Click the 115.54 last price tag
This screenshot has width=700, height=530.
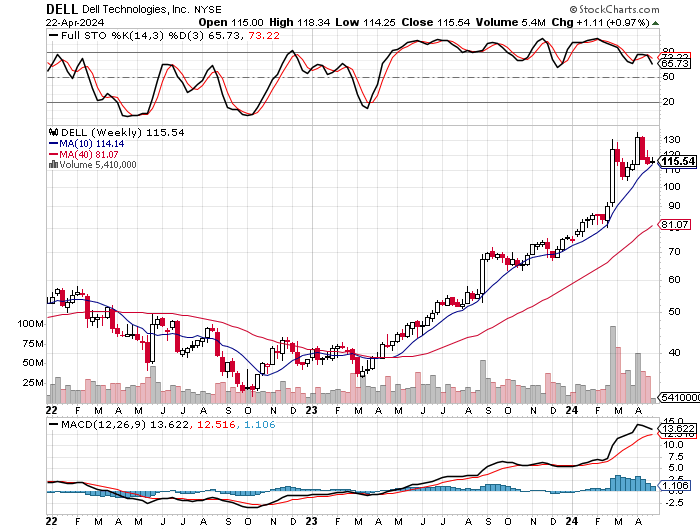click(677, 161)
